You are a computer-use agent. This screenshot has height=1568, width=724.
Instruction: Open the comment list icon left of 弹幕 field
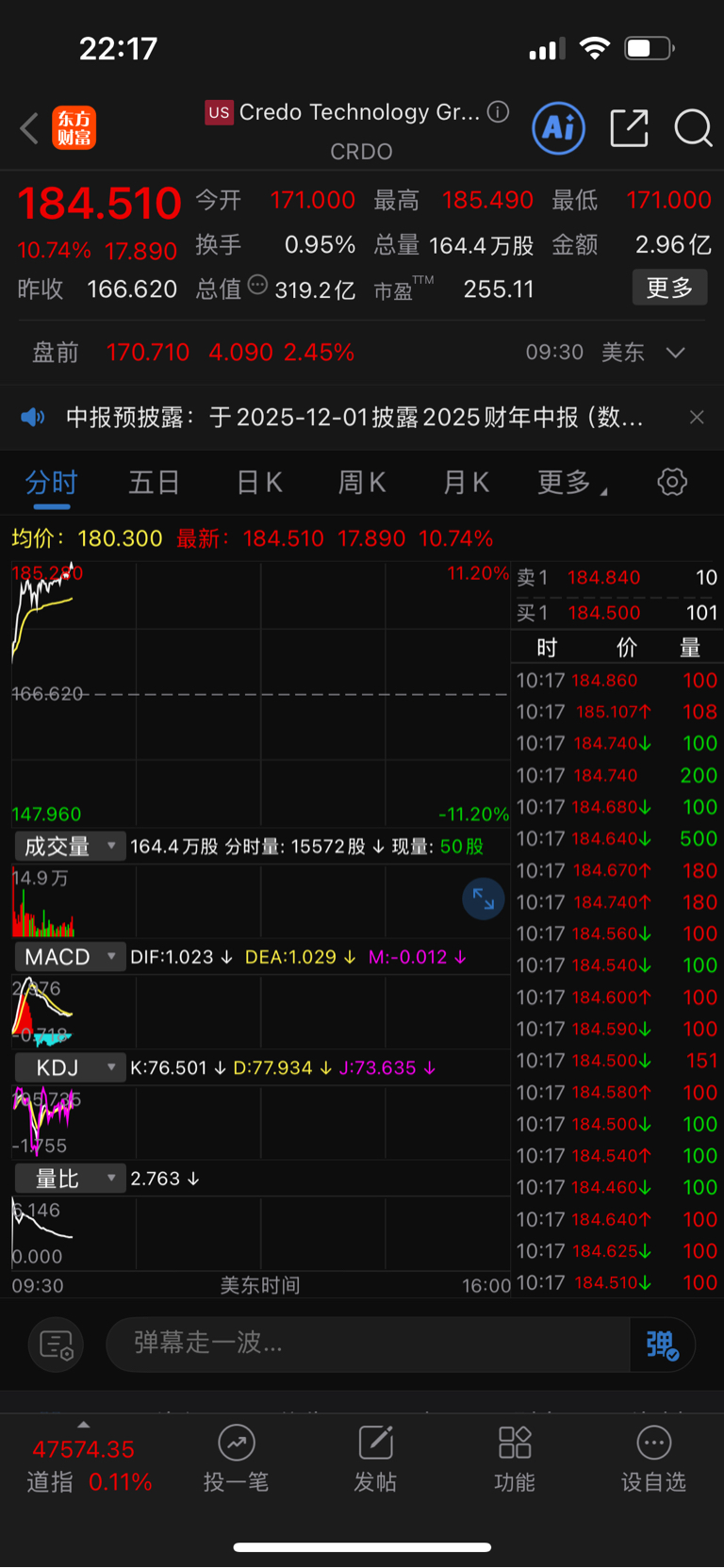pyautogui.click(x=57, y=1344)
